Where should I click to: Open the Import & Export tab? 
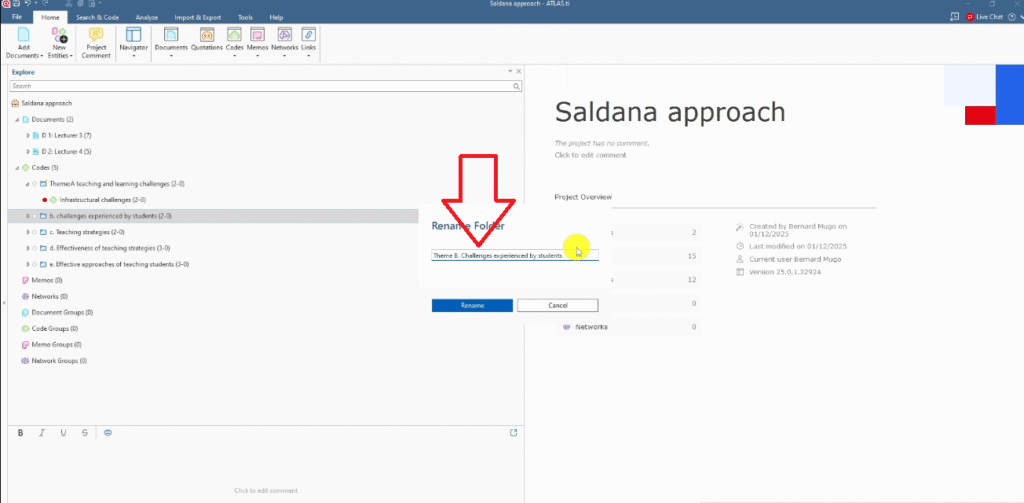coord(197,17)
